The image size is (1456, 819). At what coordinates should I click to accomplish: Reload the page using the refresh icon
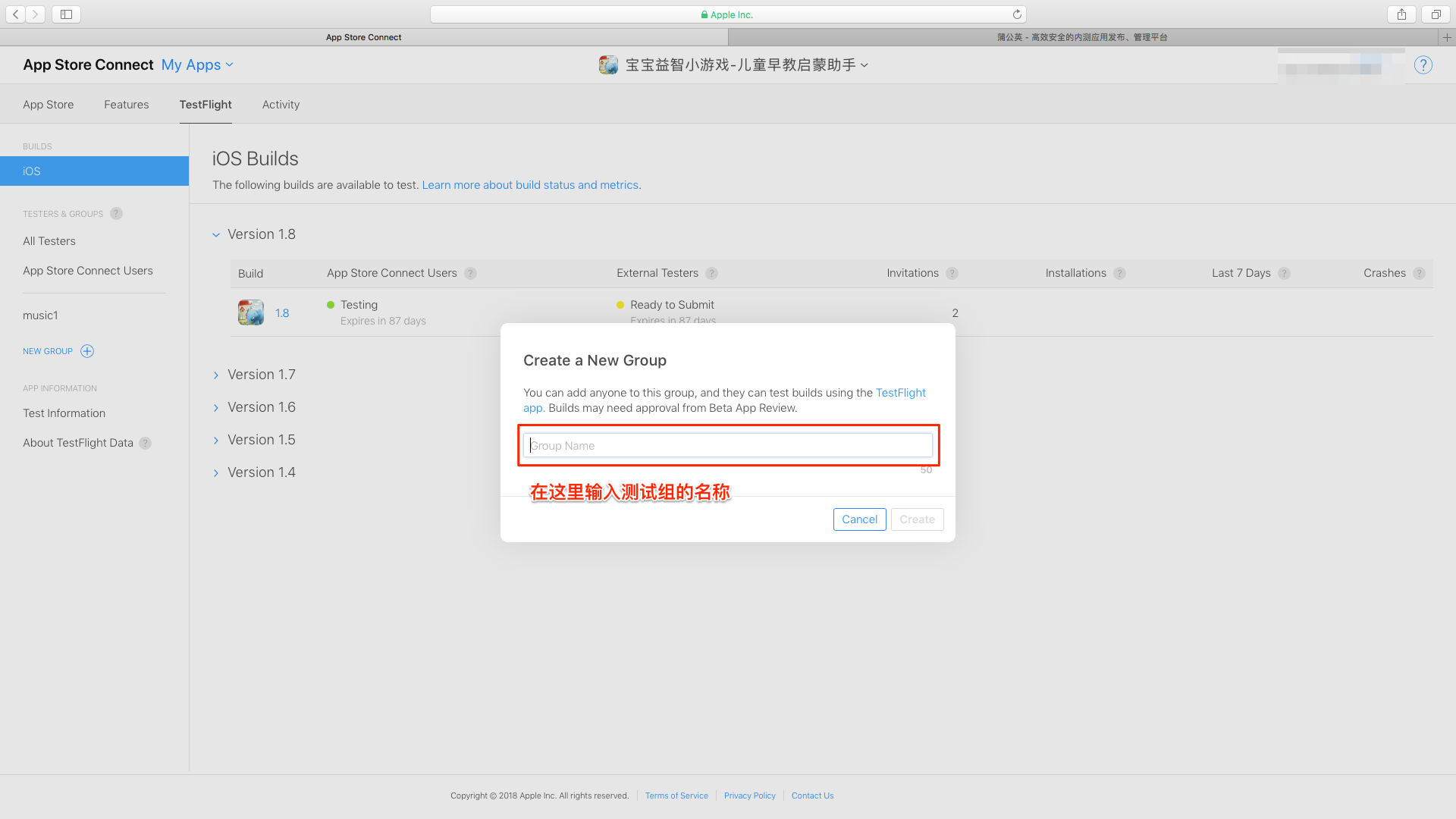point(1017,14)
